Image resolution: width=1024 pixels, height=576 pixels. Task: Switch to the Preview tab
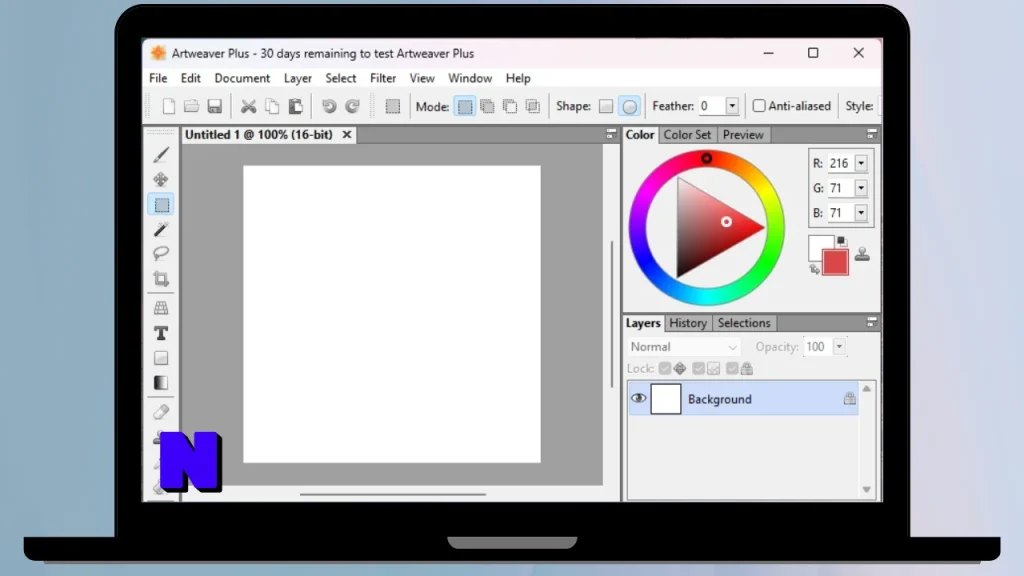pyautogui.click(x=743, y=135)
